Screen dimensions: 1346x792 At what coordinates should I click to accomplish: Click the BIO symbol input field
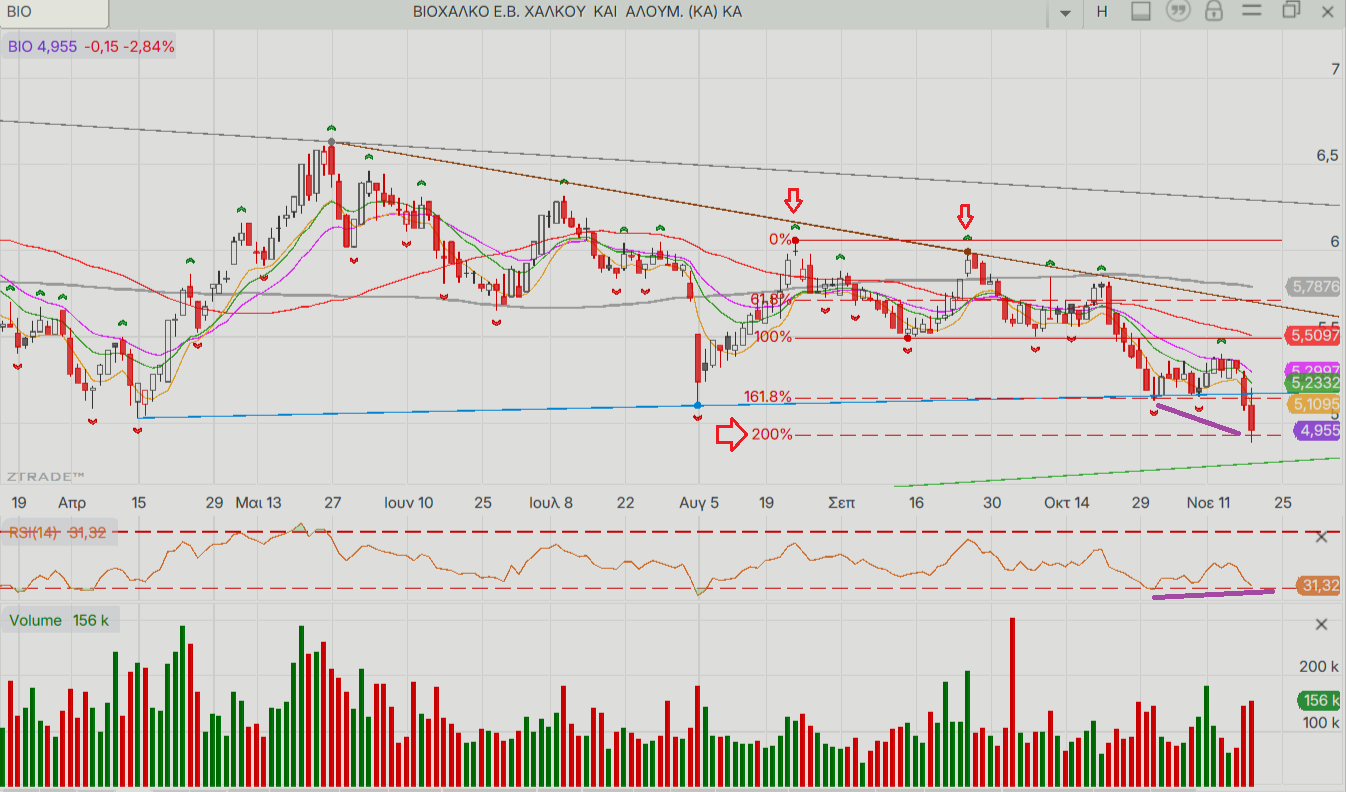coord(53,12)
